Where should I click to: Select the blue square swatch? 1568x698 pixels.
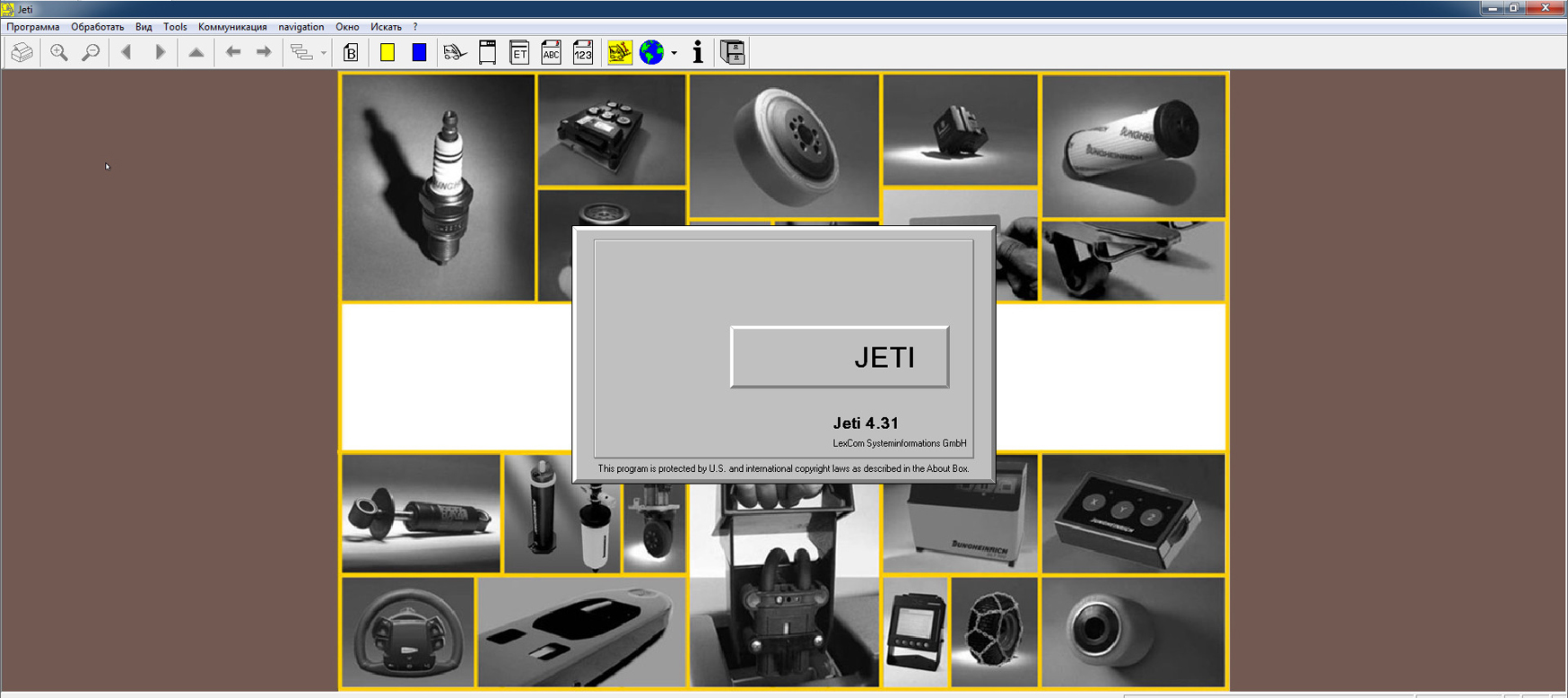[419, 53]
